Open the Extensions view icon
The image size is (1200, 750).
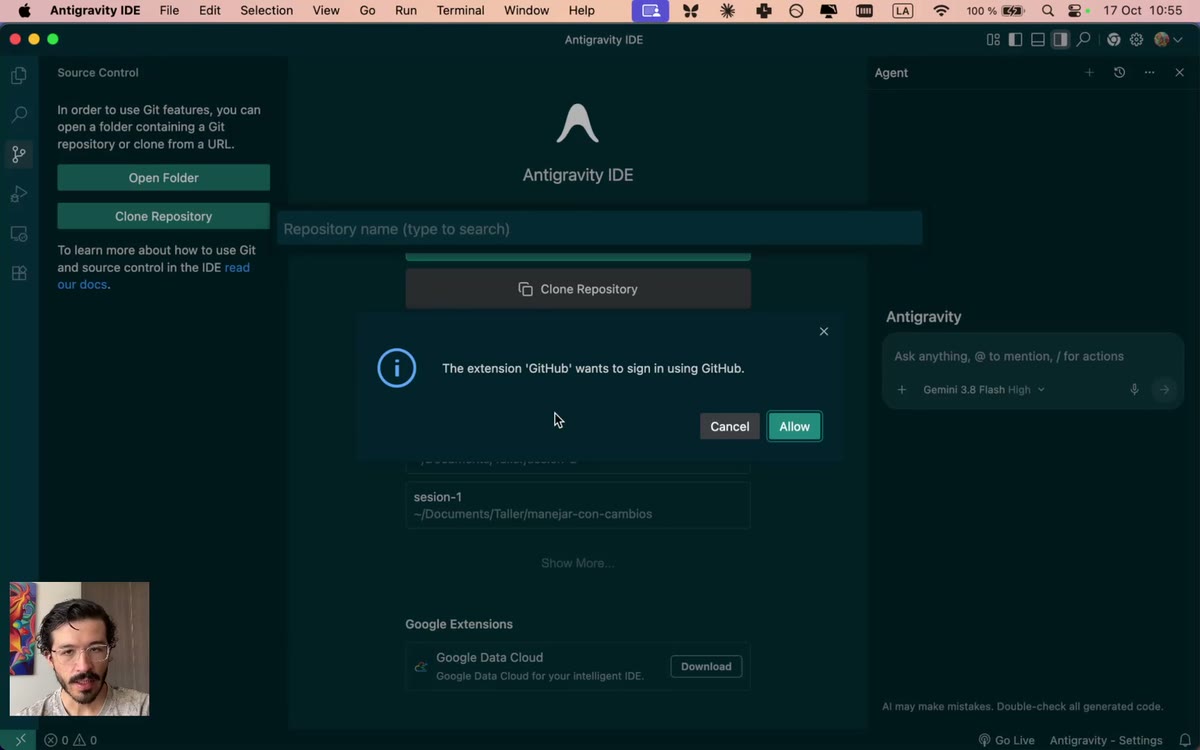pos(19,273)
